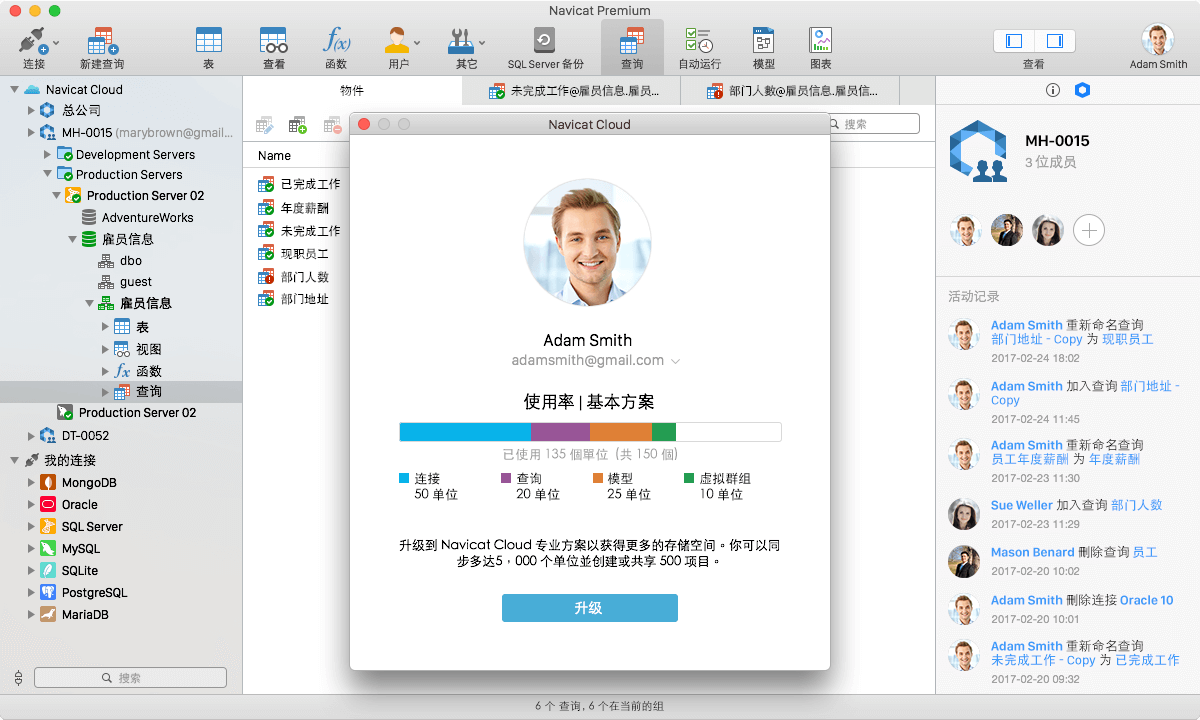Select the dbo schema in tree
Image resolution: width=1200 pixels, height=720 pixels.
coord(130,261)
